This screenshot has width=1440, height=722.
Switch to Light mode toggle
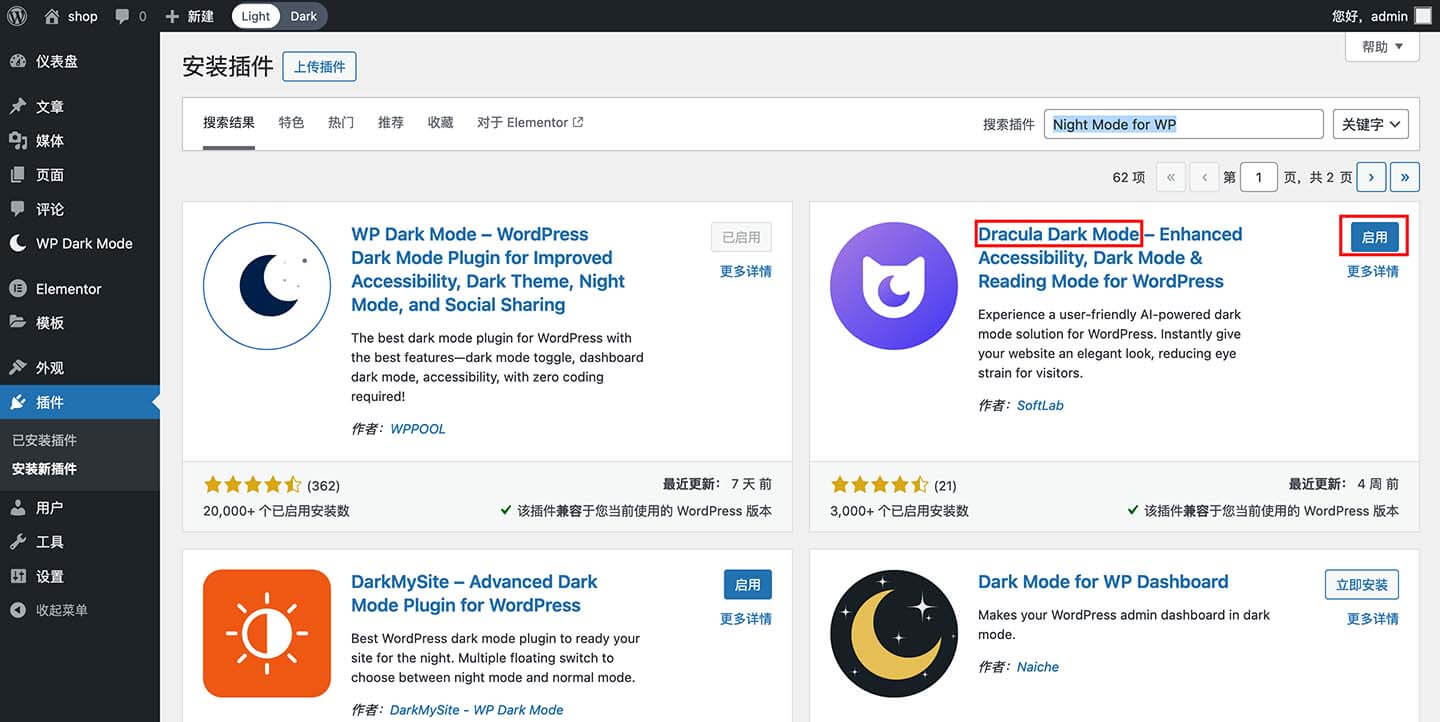[256, 16]
